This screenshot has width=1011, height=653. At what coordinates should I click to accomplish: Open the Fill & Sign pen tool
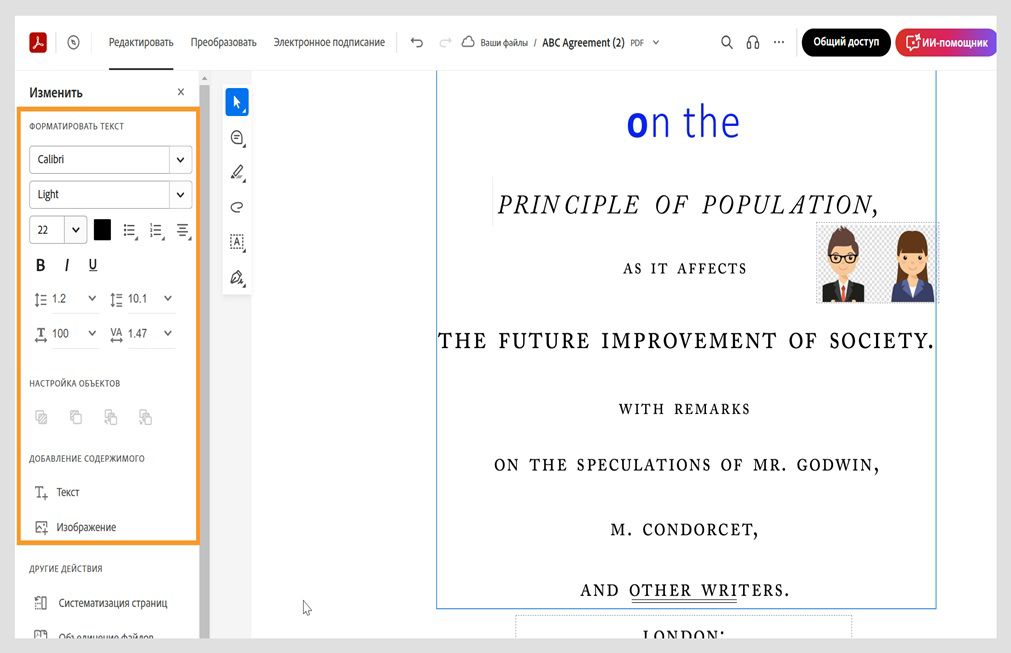(x=236, y=277)
